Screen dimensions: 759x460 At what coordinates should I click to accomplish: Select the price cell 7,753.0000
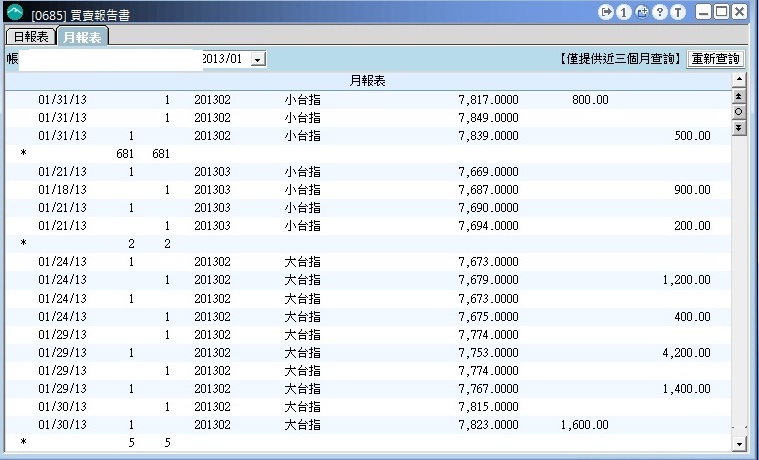click(488, 353)
